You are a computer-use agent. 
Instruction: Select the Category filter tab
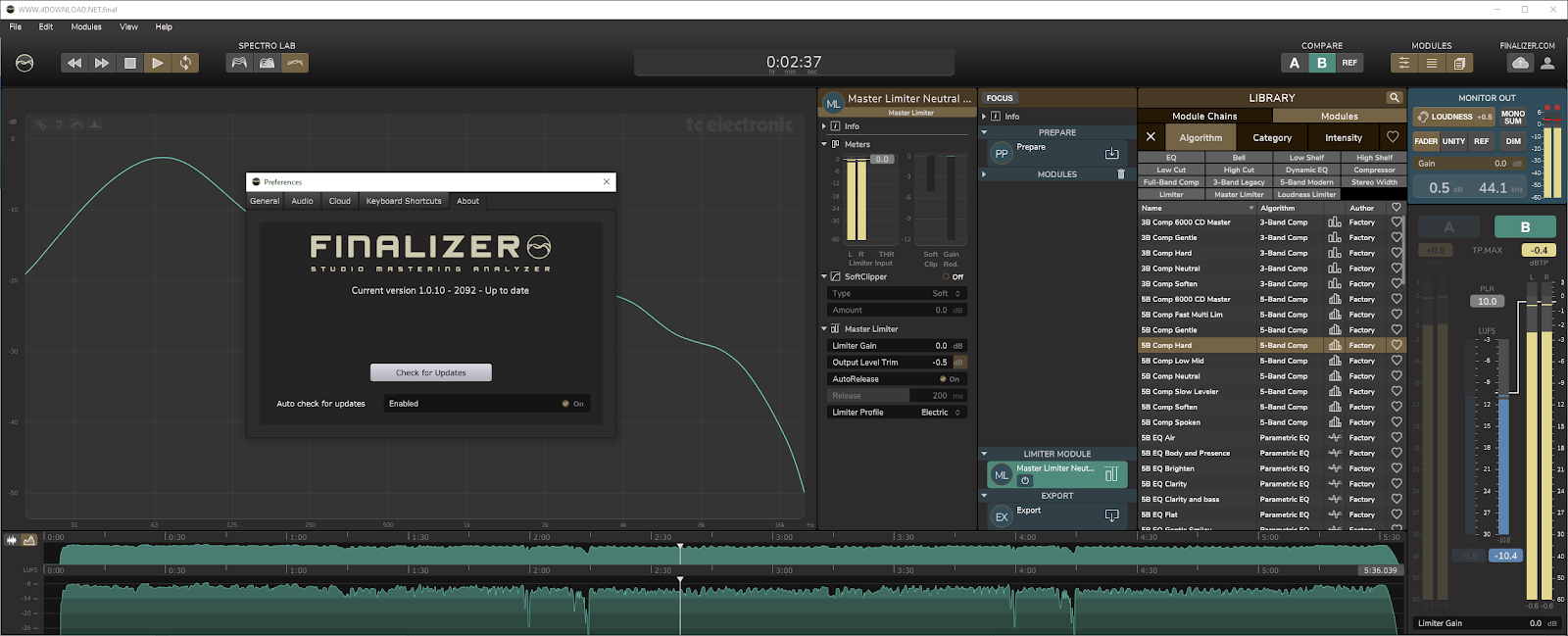[x=1272, y=137]
